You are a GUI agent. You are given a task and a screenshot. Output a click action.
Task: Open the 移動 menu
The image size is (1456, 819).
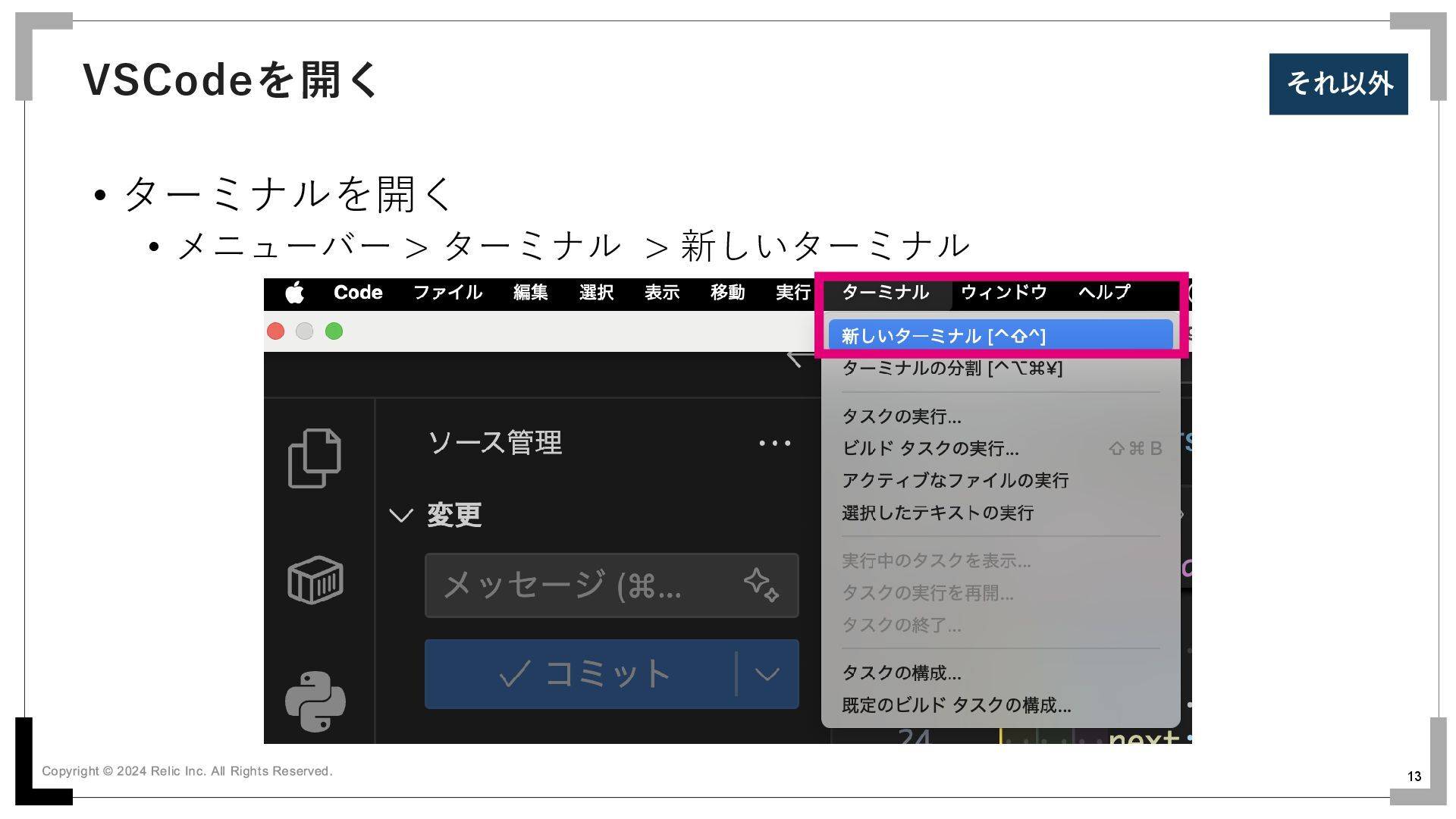(727, 293)
